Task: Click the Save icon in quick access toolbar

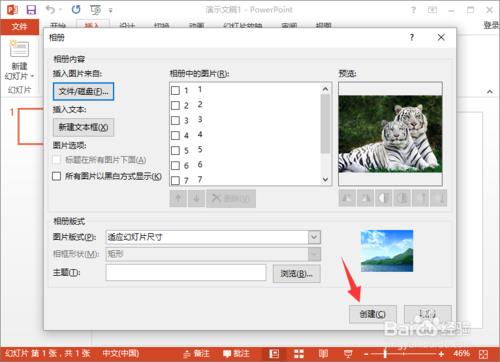Action: point(31,10)
